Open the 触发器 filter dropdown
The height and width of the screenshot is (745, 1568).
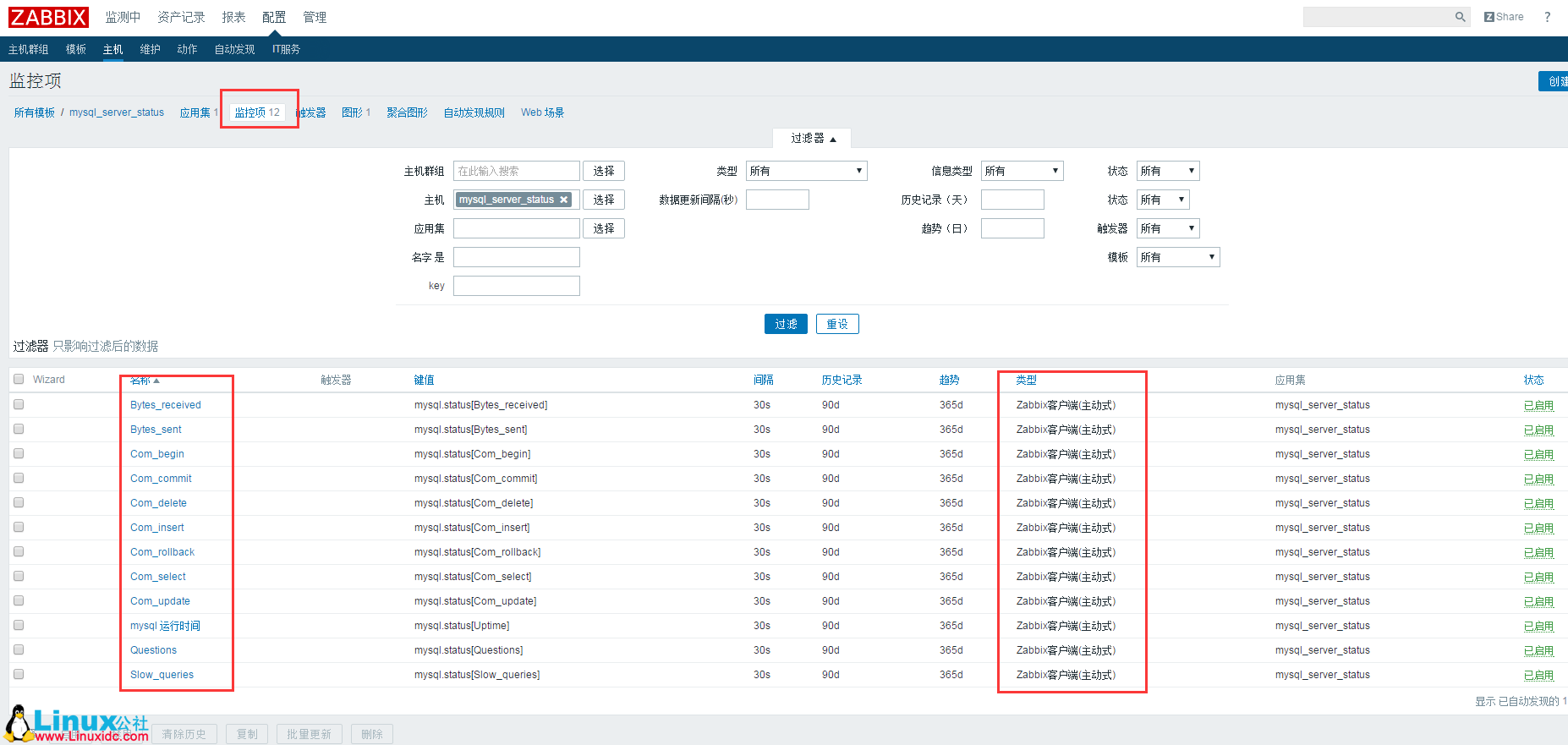[x=1168, y=228]
